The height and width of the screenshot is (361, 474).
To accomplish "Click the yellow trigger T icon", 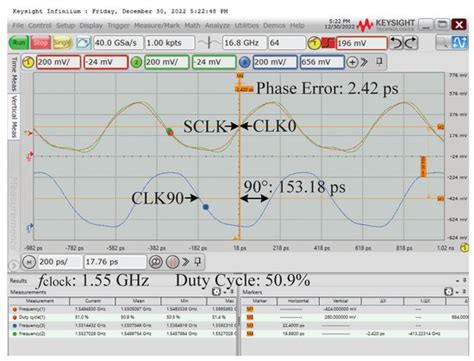I will 314,43.
